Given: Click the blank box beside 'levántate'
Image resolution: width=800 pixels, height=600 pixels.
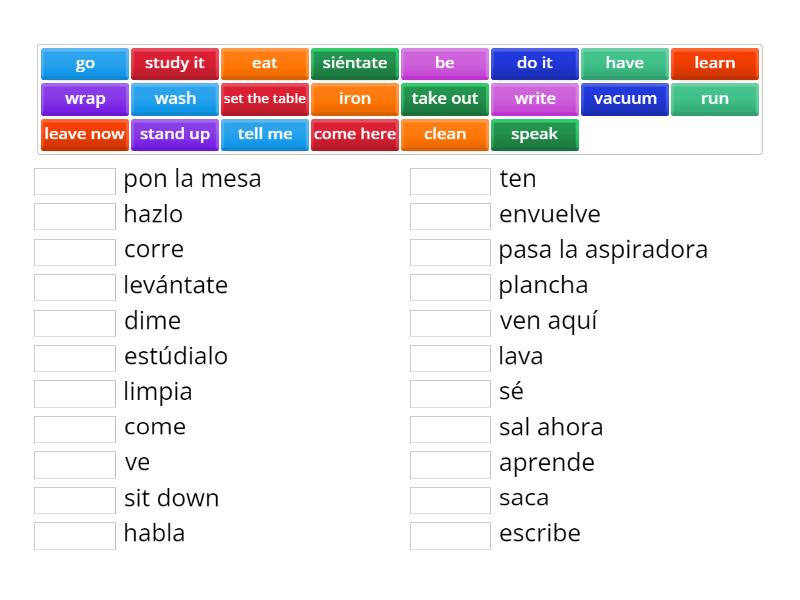Looking at the screenshot, I should pyautogui.click(x=75, y=287).
